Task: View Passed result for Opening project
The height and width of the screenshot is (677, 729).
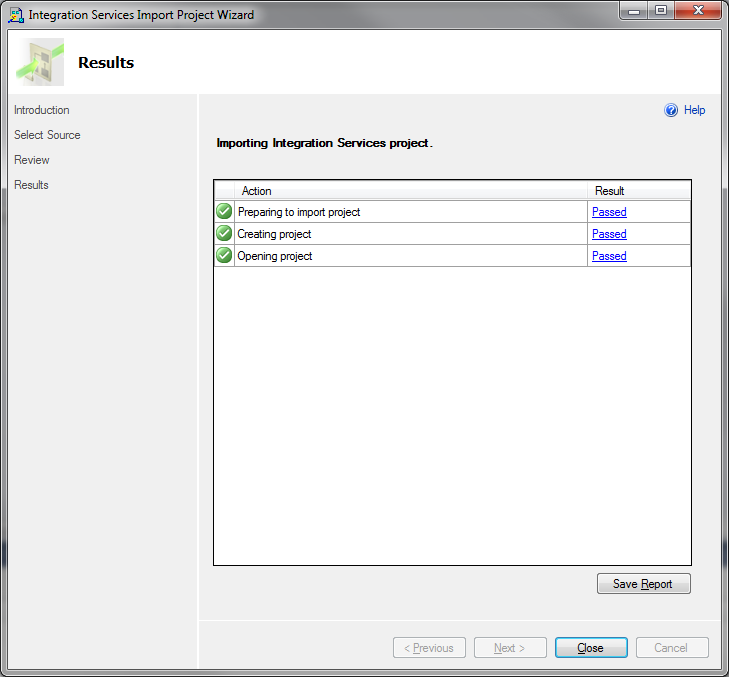Action: click(x=609, y=256)
